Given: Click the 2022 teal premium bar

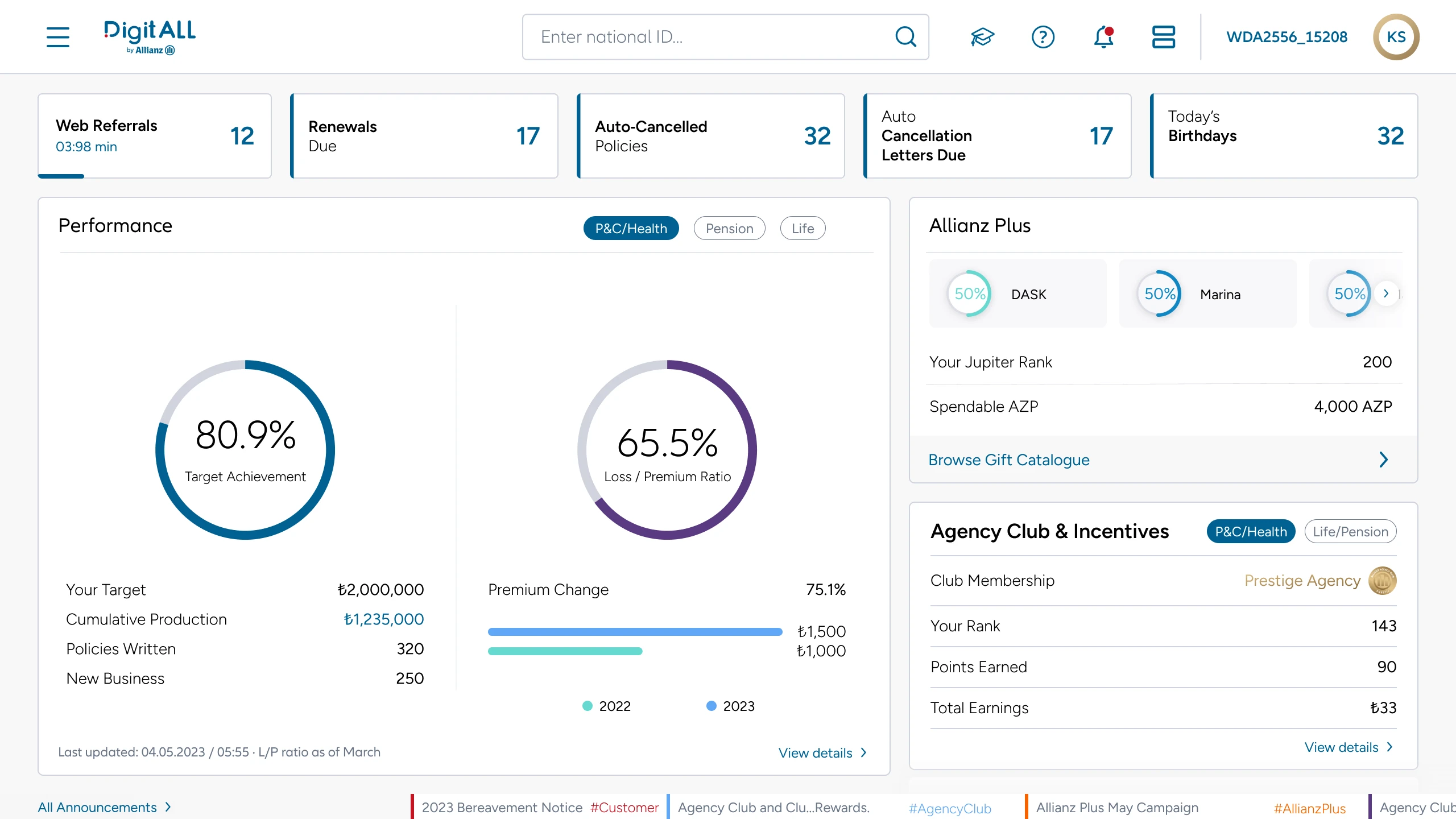Looking at the screenshot, I should coord(565,651).
